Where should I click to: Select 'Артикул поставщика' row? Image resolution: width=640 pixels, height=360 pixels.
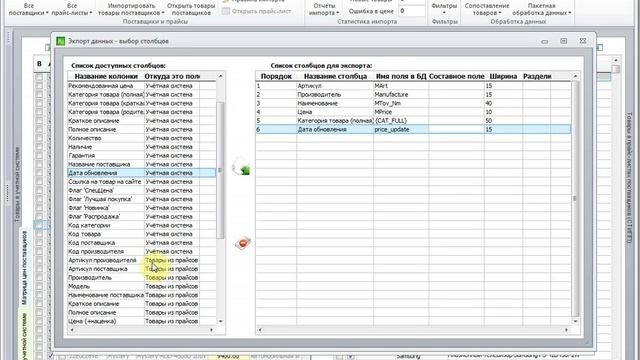click(142, 269)
